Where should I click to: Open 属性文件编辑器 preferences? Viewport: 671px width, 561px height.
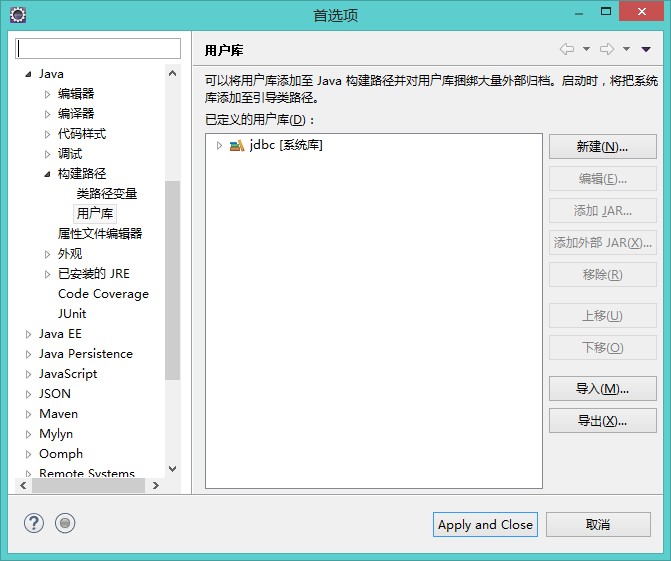pyautogui.click(x=100, y=234)
